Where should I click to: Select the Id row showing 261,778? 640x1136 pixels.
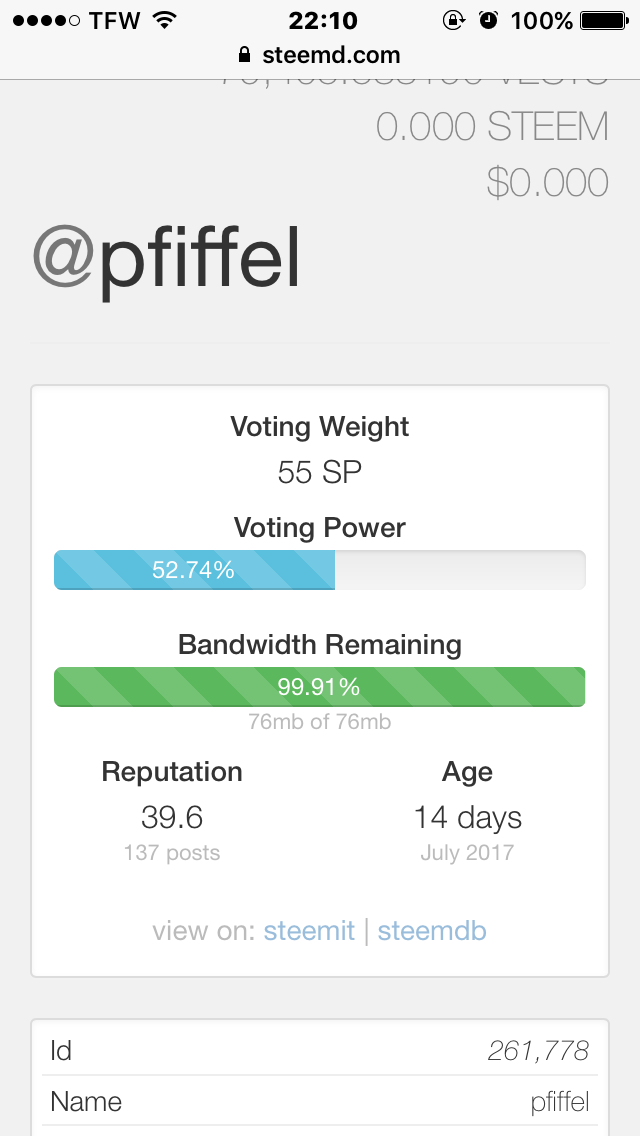pos(320,1050)
